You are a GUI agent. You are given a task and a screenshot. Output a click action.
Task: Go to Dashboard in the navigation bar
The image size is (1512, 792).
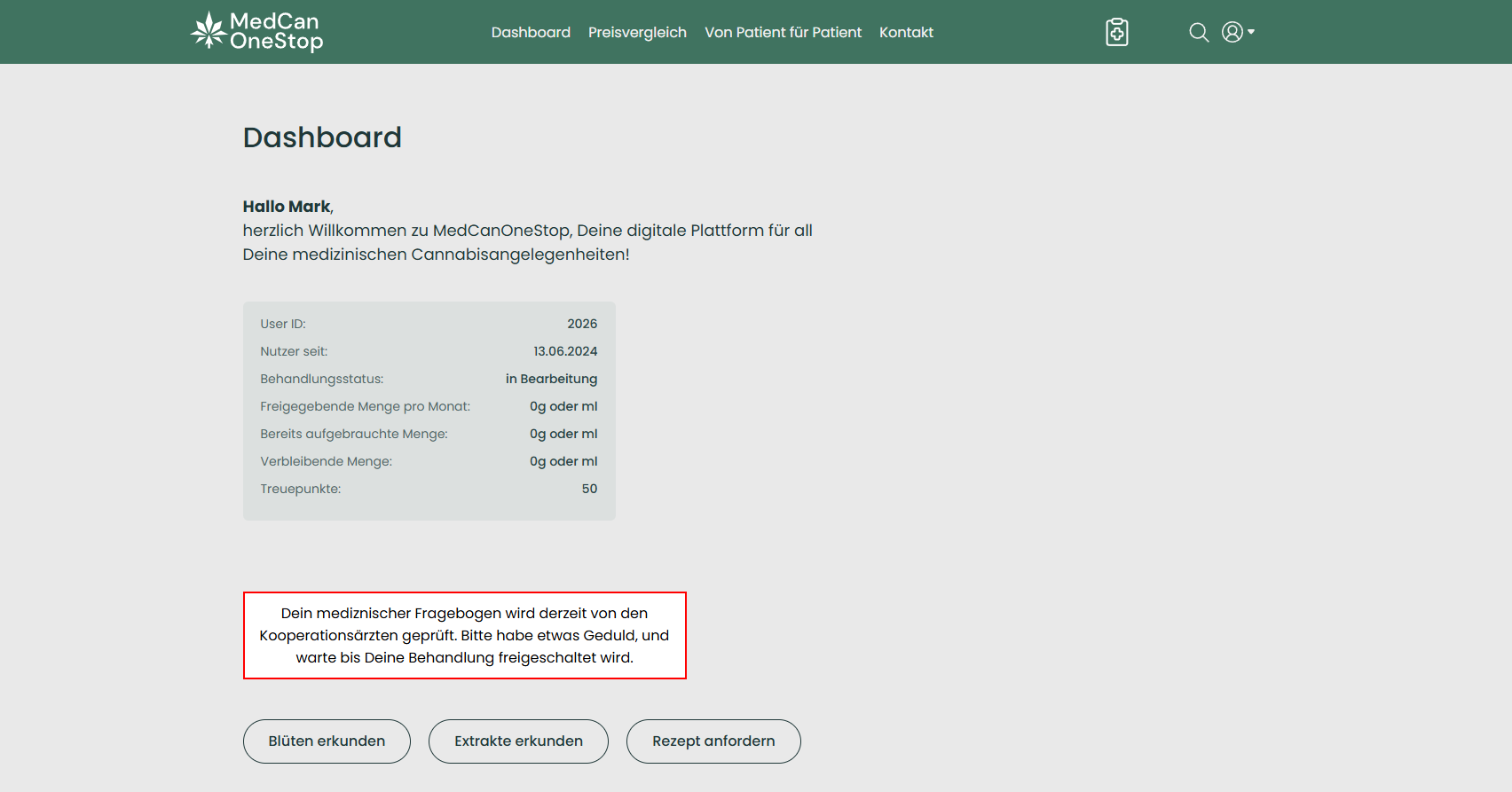[x=531, y=32]
